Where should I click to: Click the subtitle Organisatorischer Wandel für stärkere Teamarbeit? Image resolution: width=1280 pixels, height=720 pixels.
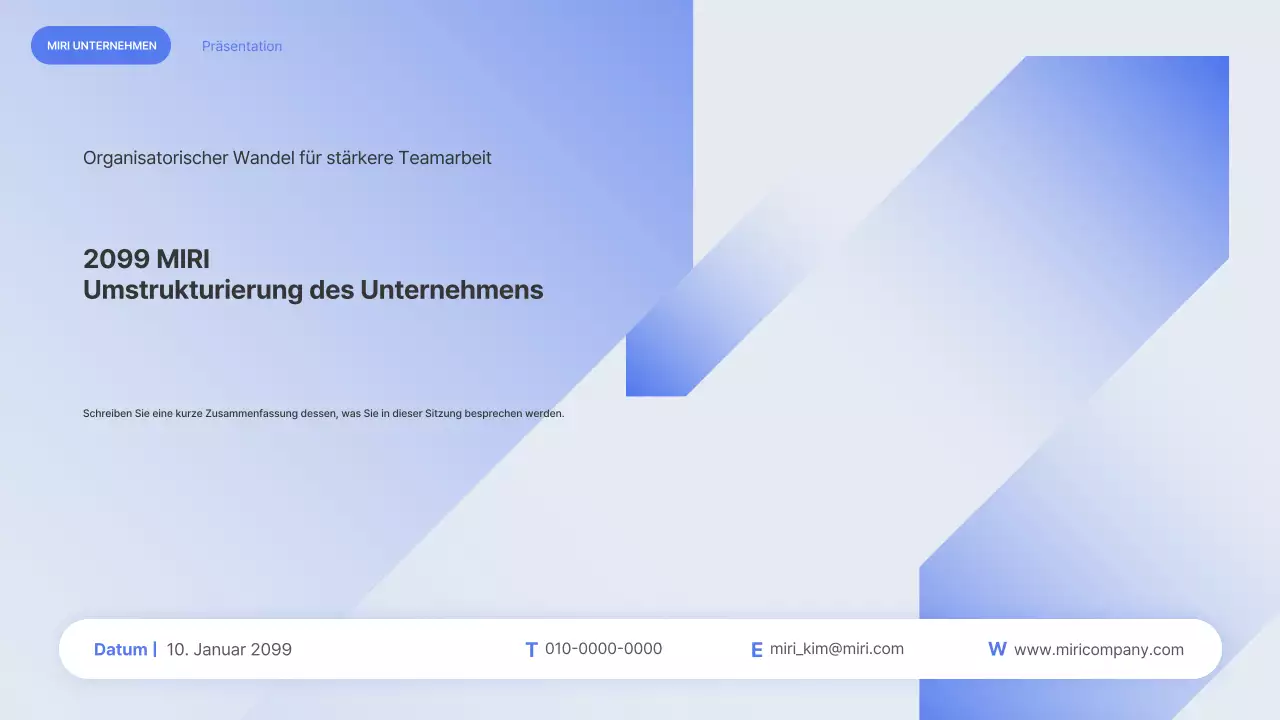(287, 158)
